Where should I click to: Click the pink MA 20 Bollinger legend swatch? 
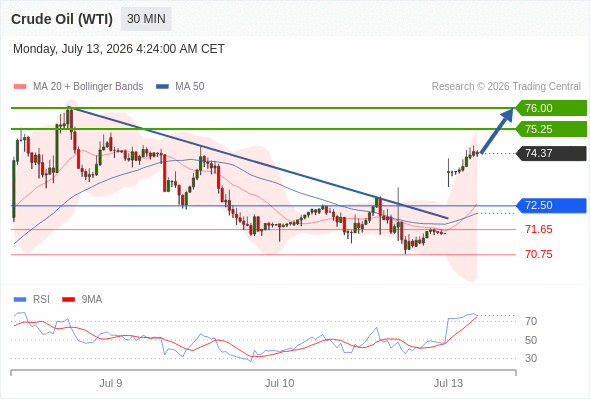(20, 87)
